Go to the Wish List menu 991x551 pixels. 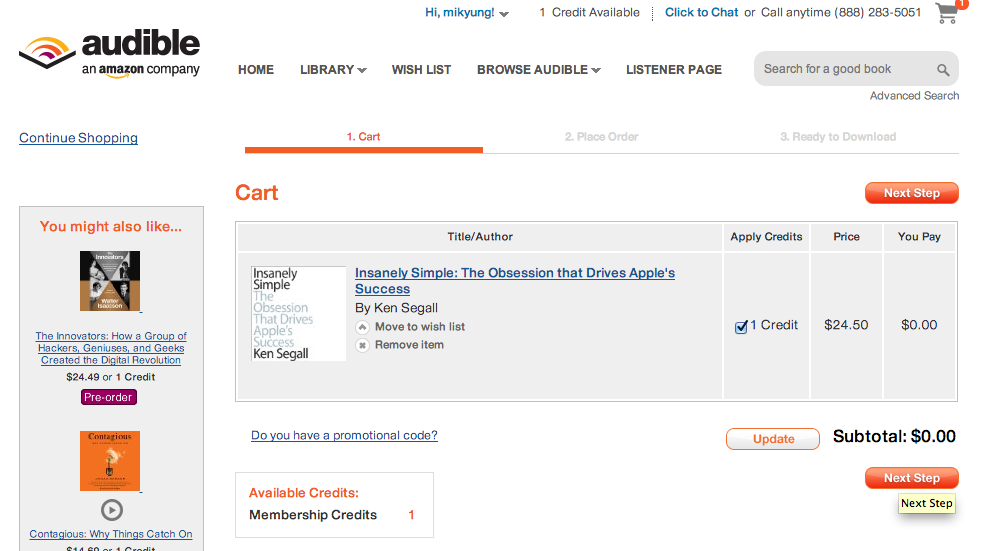coord(421,70)
